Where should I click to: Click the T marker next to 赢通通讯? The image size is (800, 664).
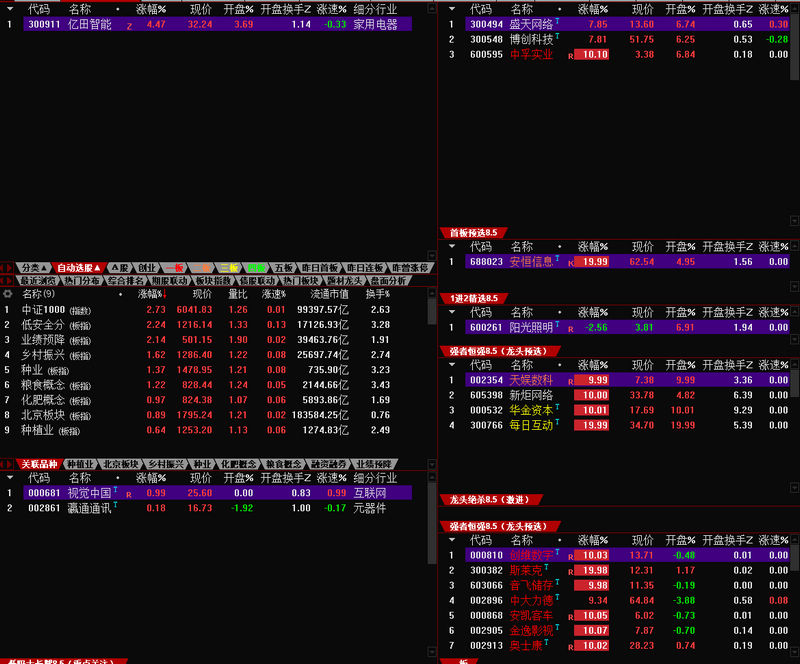pos(116,505)
